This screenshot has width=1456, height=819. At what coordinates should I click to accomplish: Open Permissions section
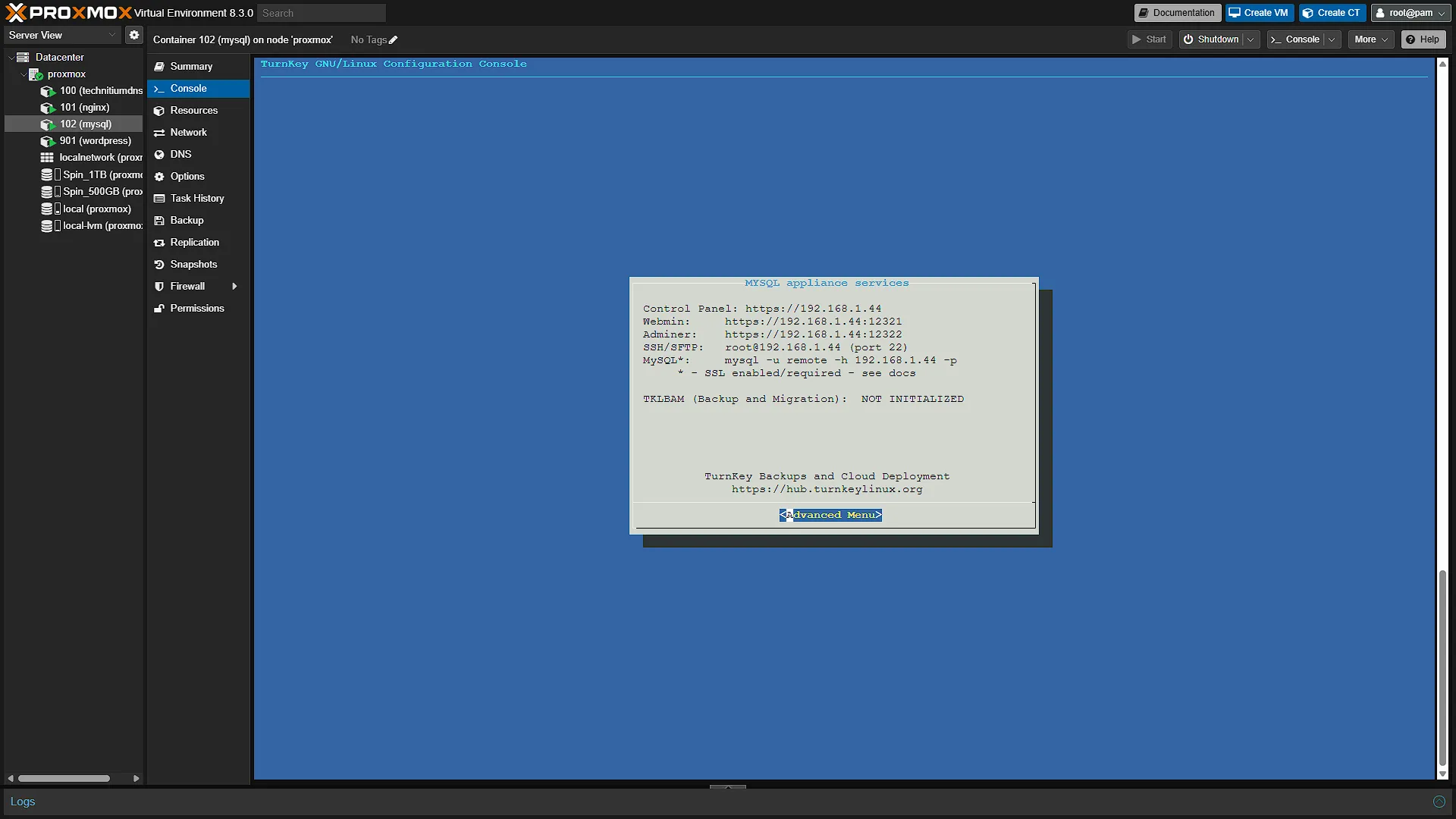[198, 309]
